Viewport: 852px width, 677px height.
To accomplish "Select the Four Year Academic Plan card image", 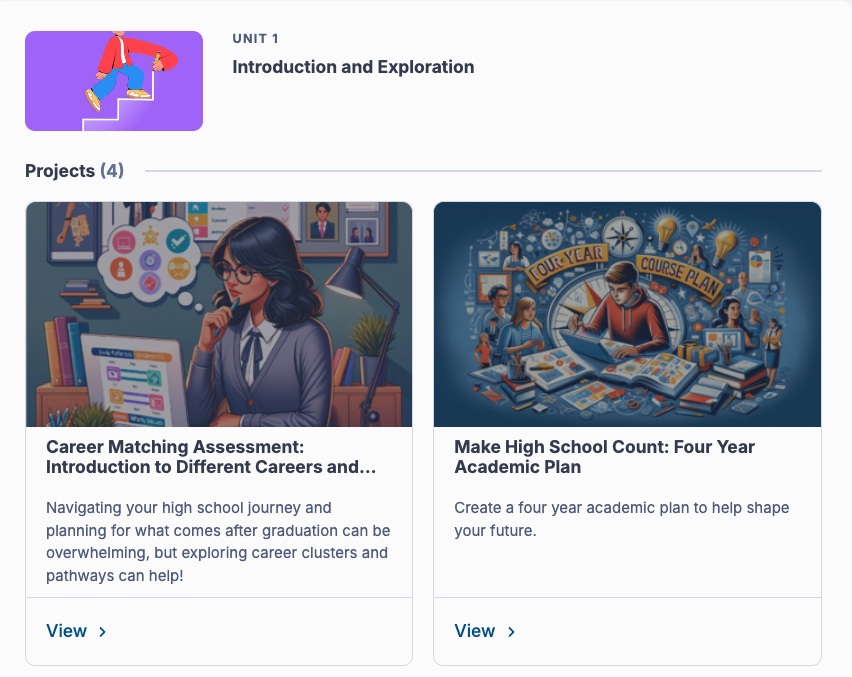I will 627,314.
